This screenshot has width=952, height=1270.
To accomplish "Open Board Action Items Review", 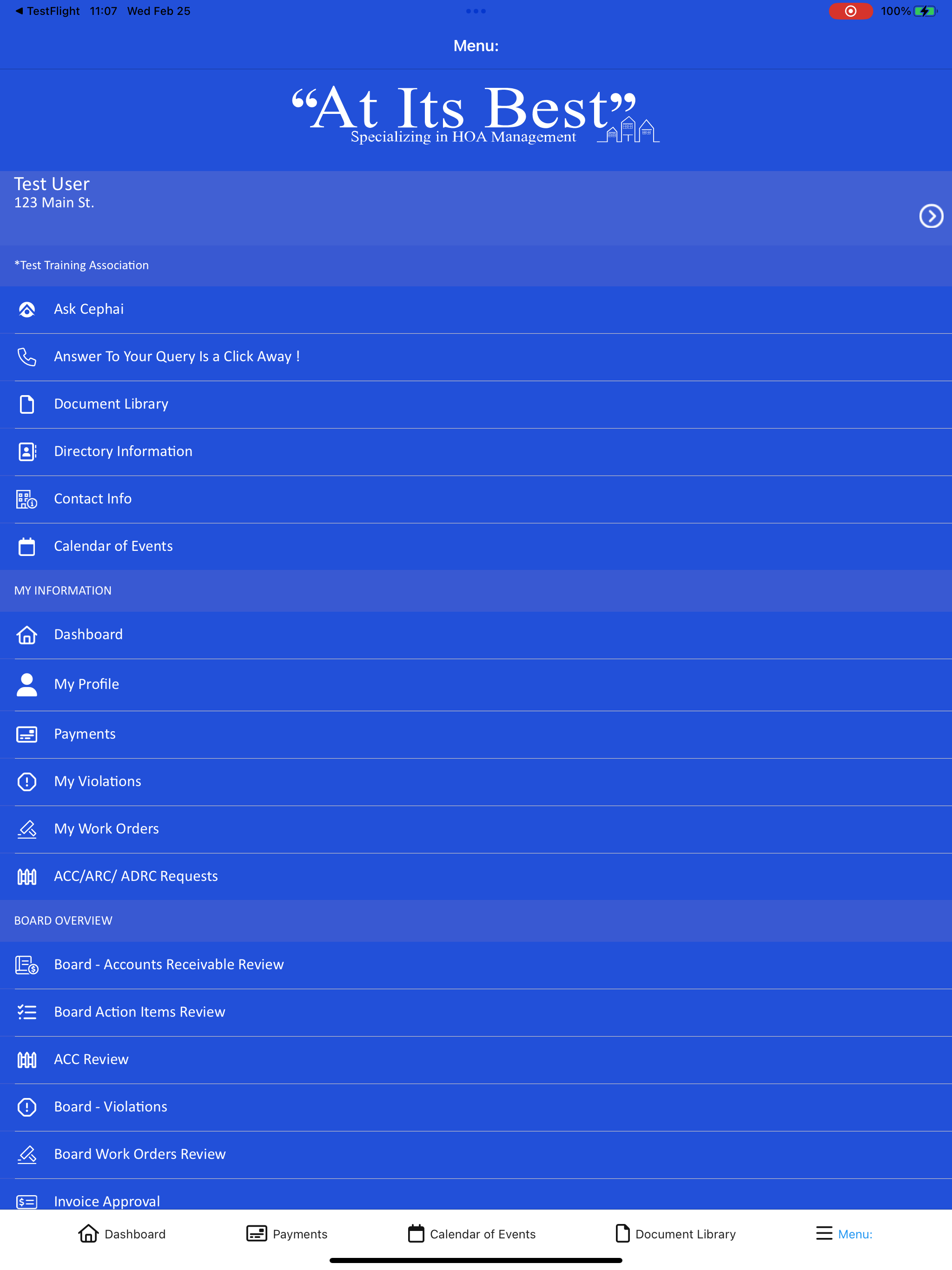I will tap(476, 1012).
